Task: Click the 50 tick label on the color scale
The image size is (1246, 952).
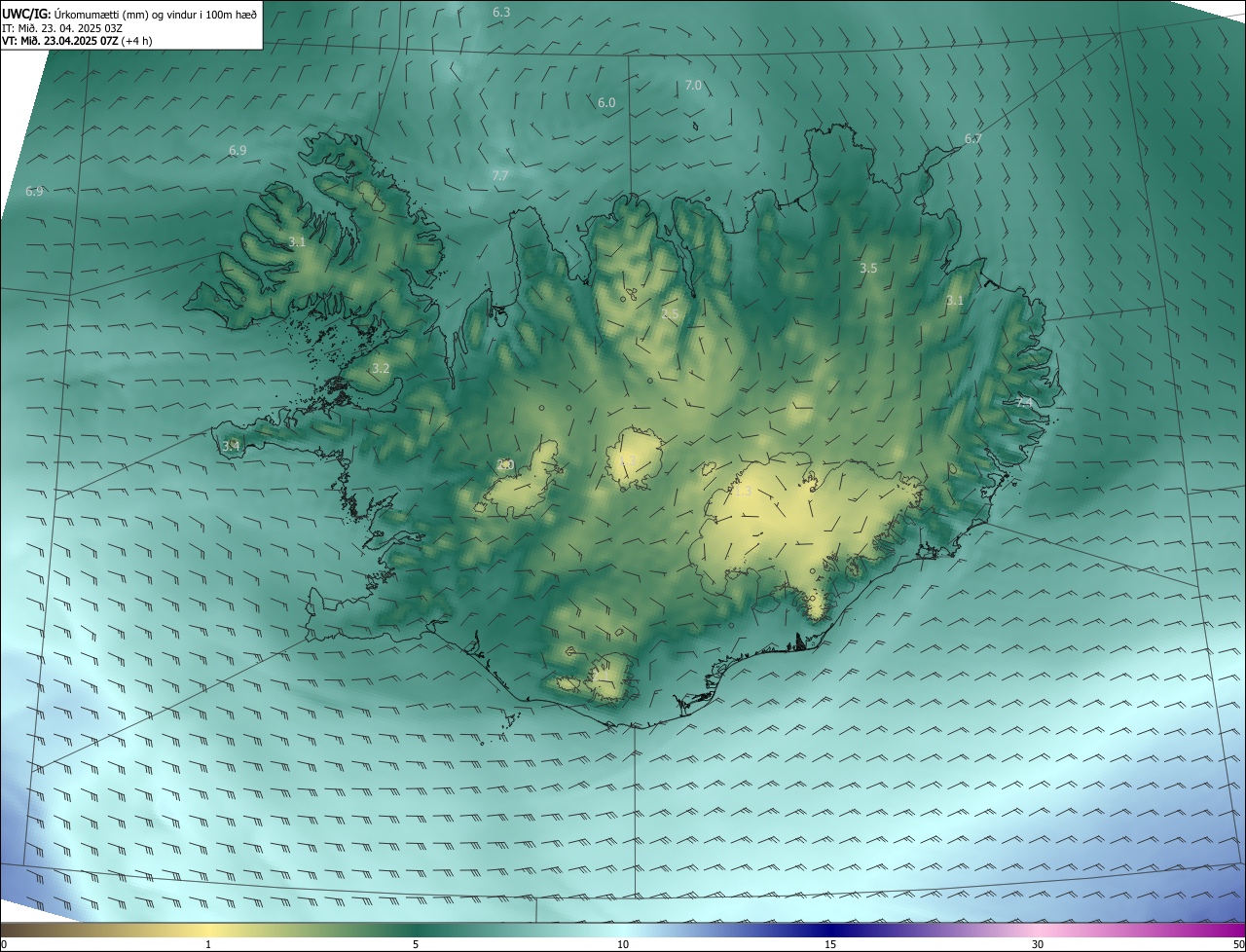Action: [x=1238, y=944]
